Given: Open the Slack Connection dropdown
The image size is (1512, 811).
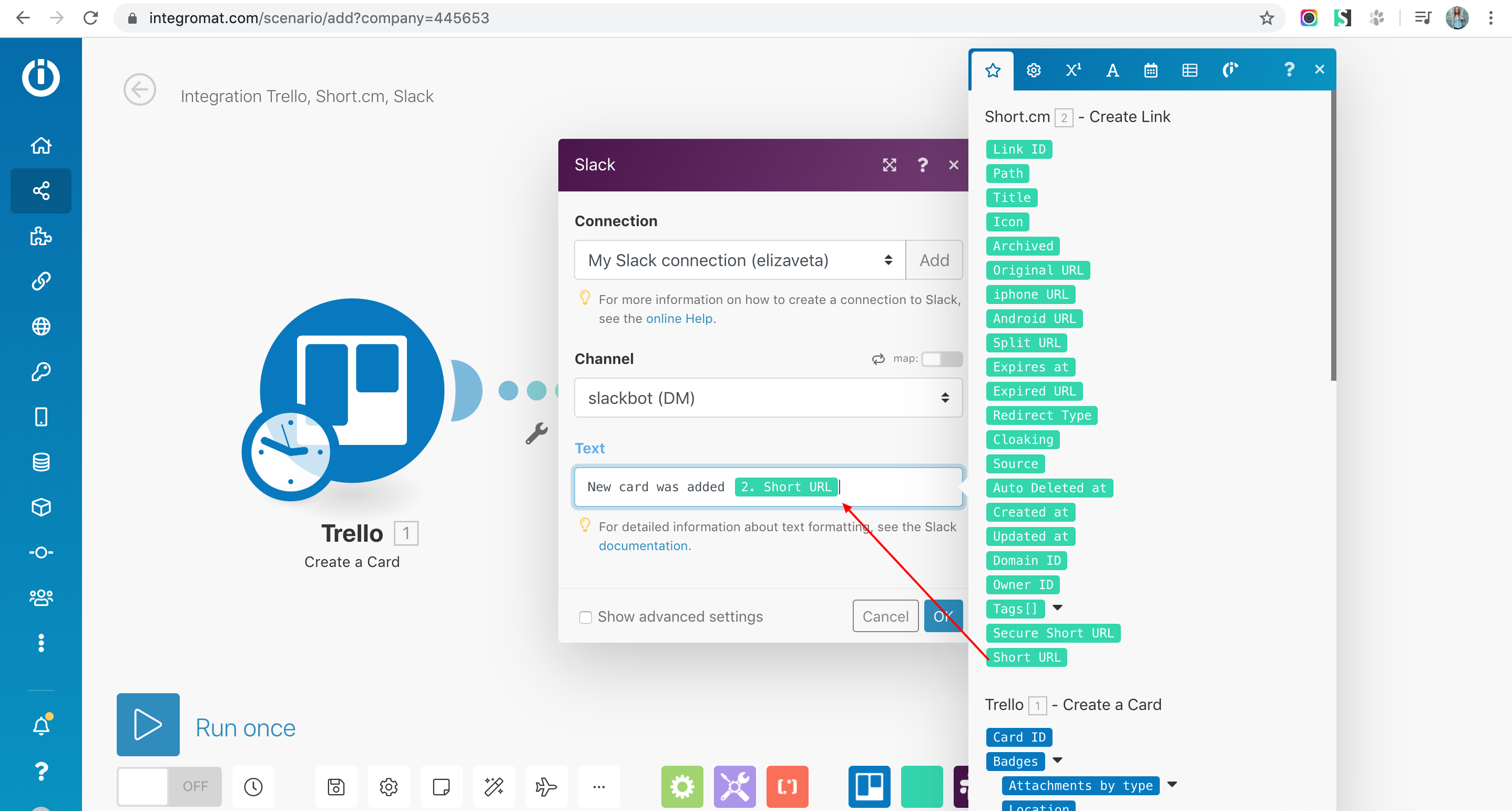Looking at the screenshot, I should click(x=740, y=260).
